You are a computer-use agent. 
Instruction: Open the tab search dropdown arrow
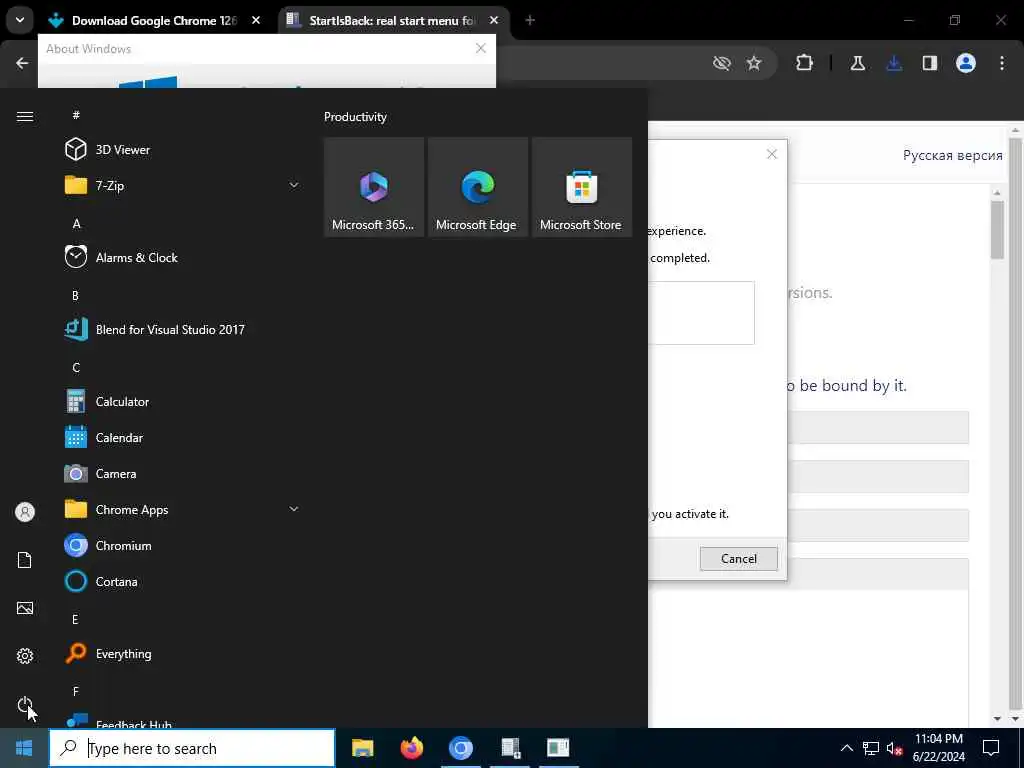click(20, 20)
